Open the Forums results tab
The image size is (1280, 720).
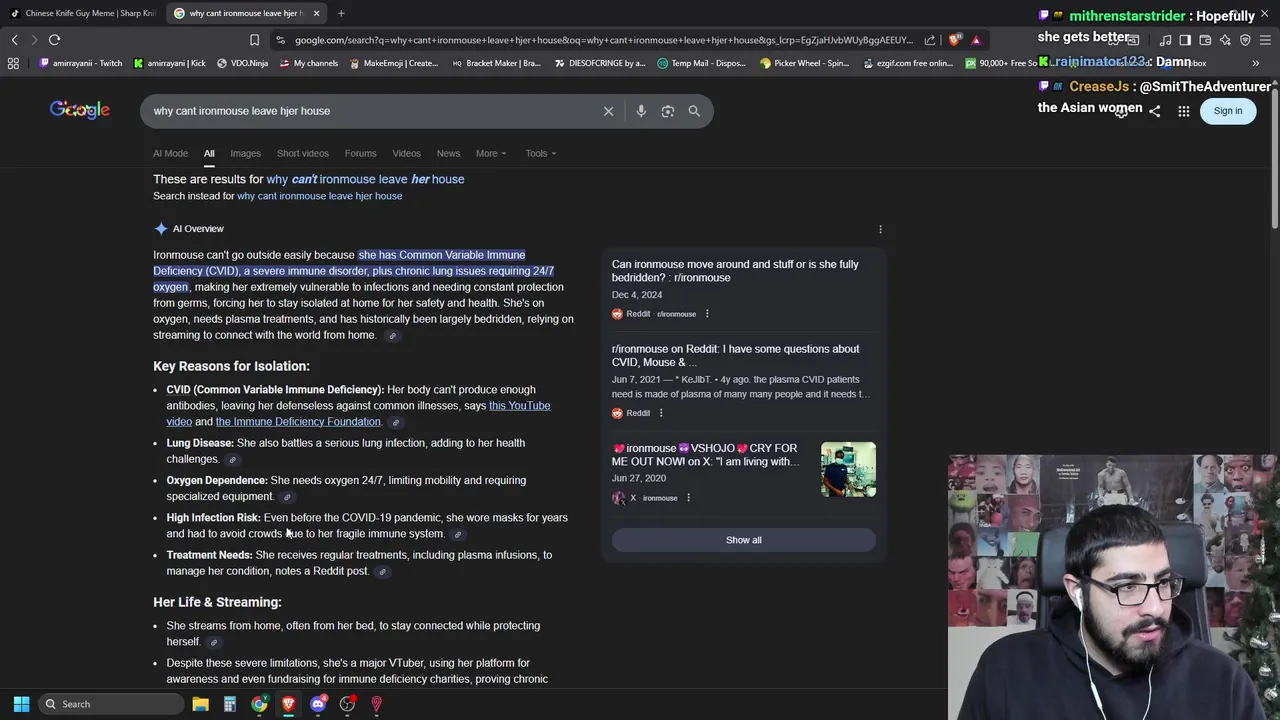click(x=360, y=153)
